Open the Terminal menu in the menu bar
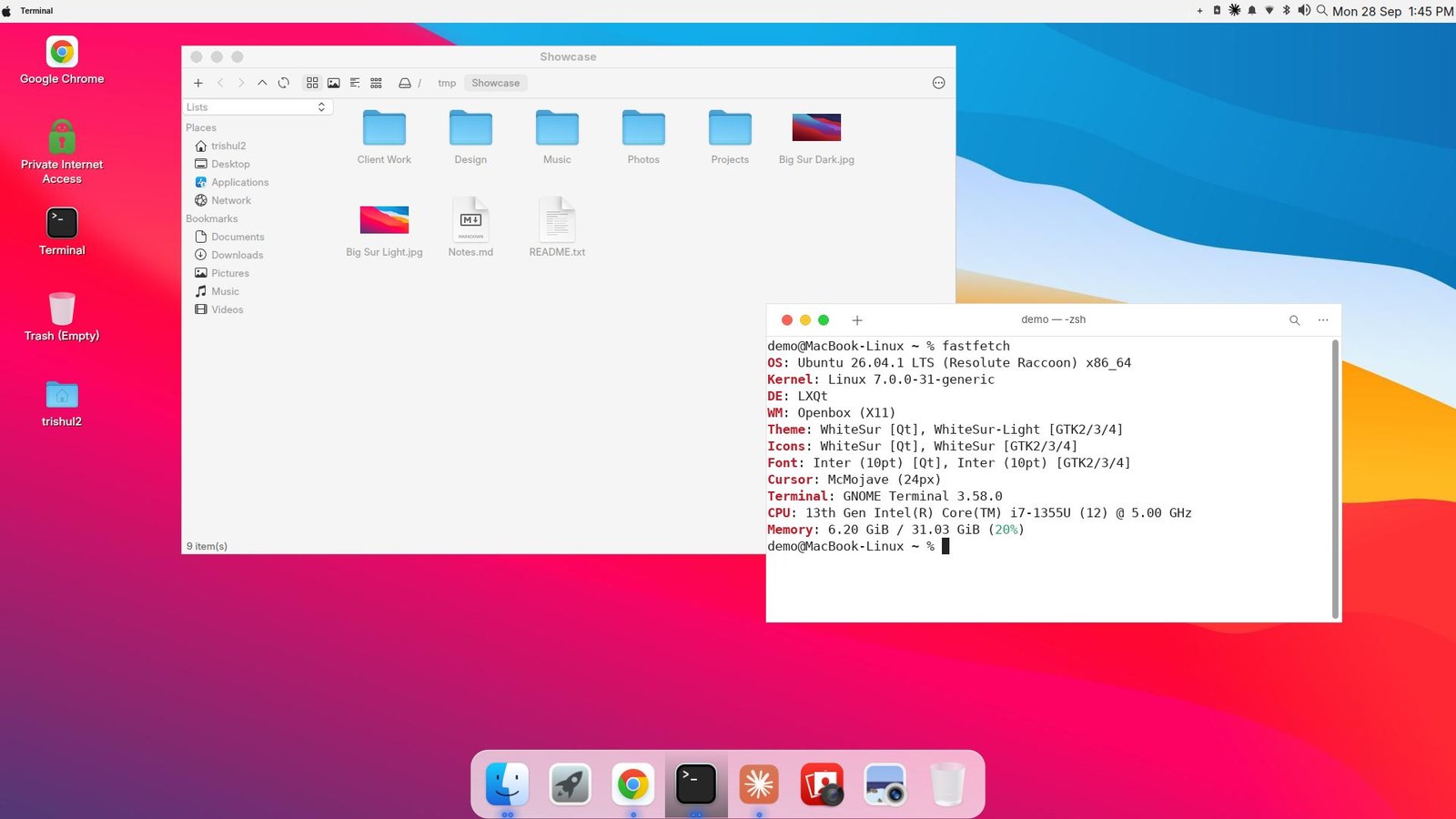This screenshot has height=819, width=1456. [36, 11]
